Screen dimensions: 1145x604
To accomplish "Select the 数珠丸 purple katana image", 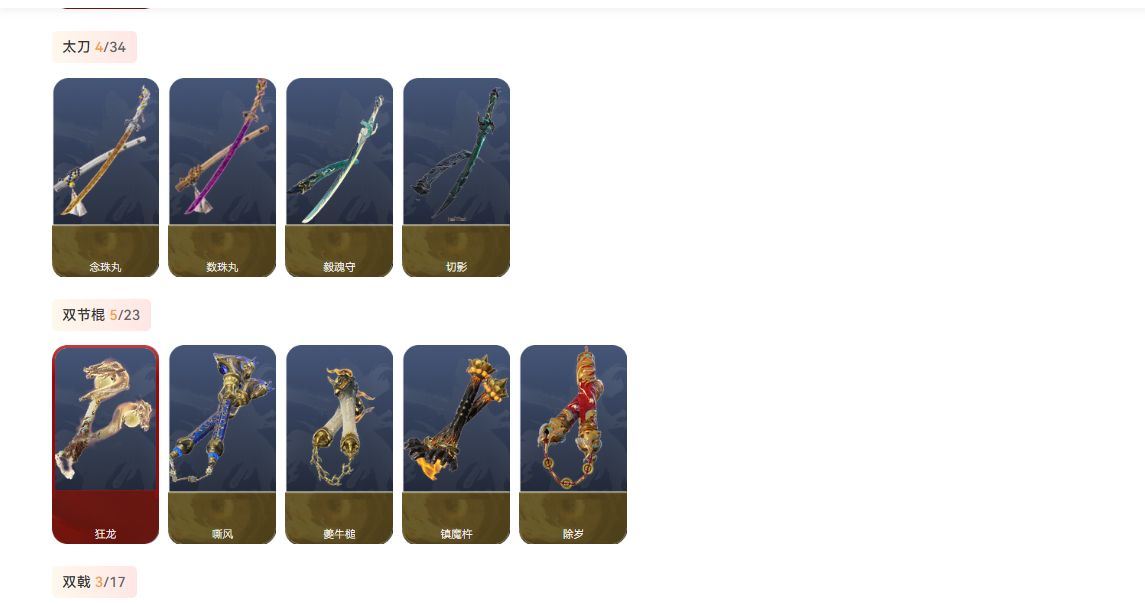I will (x=223, y=151).
